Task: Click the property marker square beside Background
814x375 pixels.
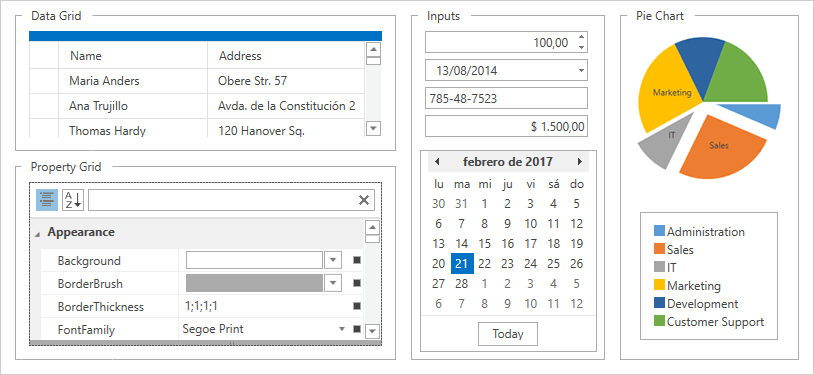Action: pyautogui.click(x=357, y=260)
